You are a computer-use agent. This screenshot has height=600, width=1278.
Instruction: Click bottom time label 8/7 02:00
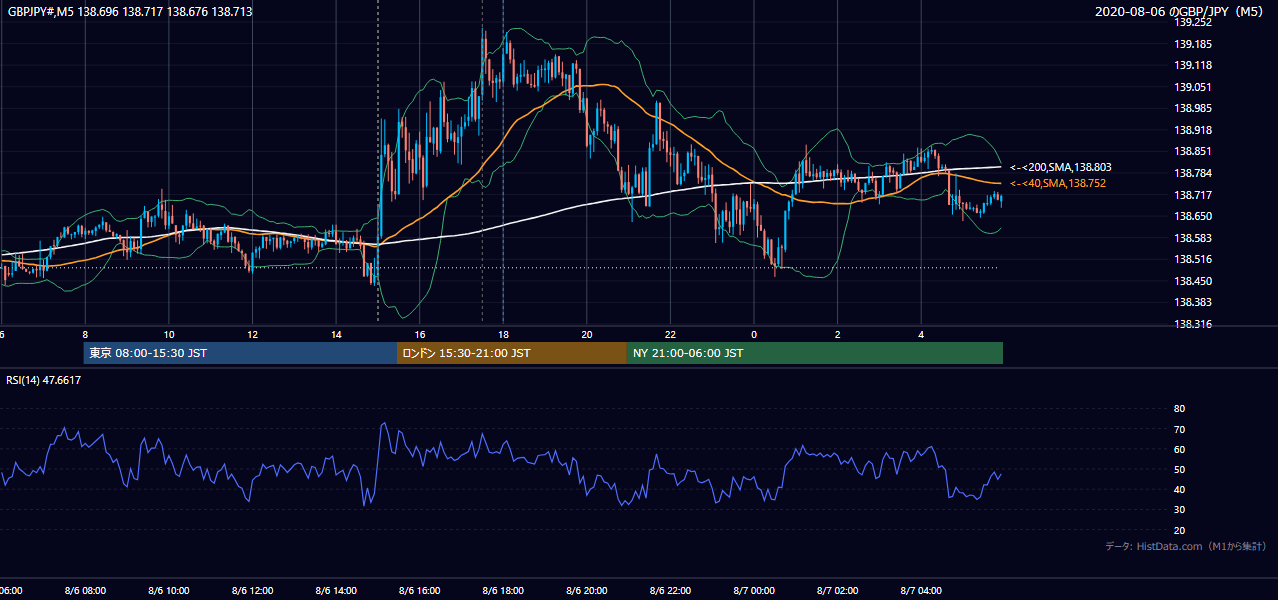pyautogui.click(x=838, y=591)
